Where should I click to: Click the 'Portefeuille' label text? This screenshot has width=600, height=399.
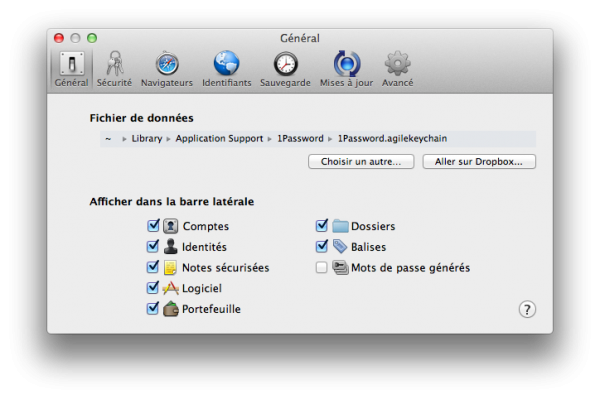click(x=211, y=309)
